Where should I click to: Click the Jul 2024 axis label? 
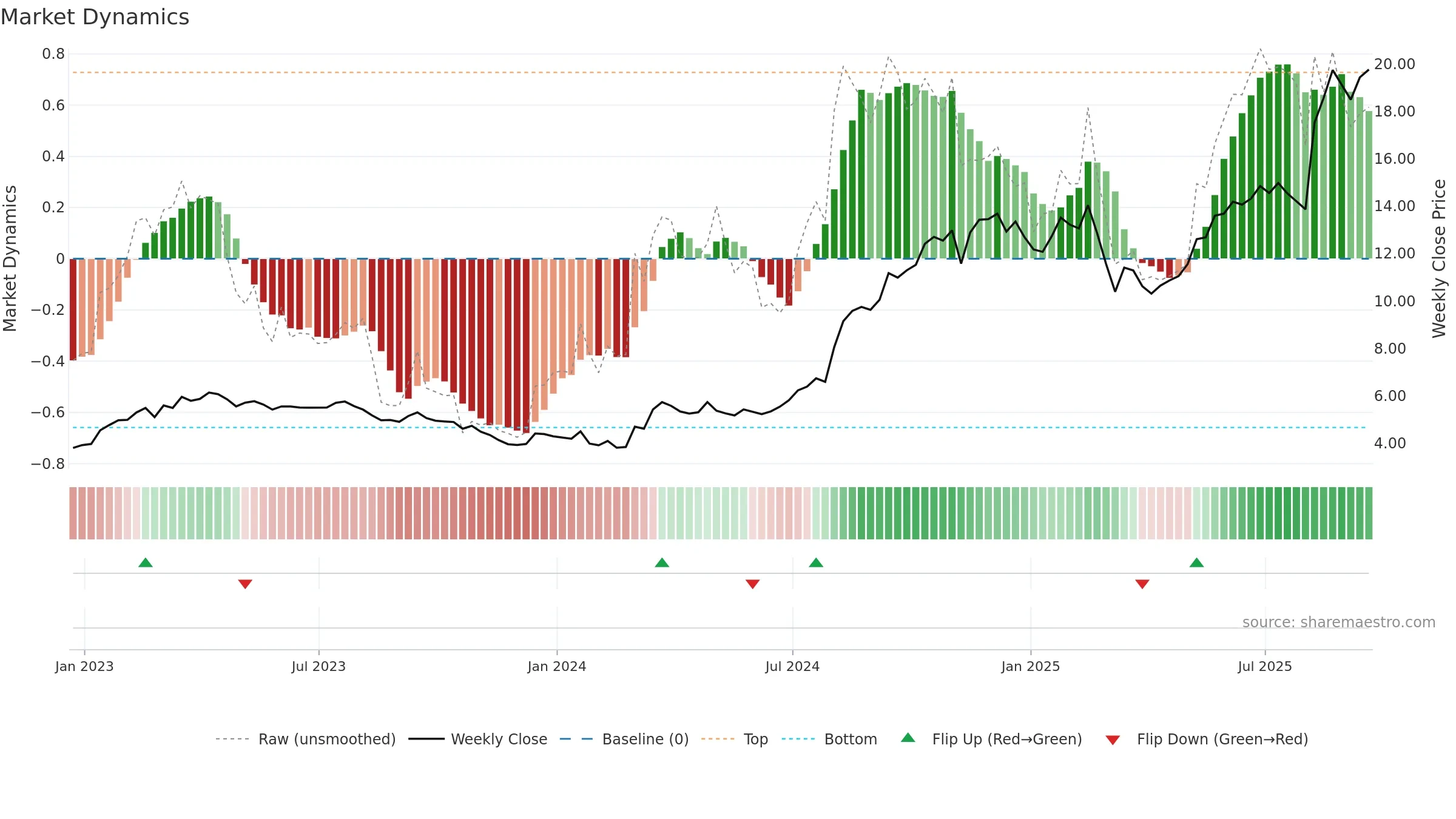[x=792, y=666]
